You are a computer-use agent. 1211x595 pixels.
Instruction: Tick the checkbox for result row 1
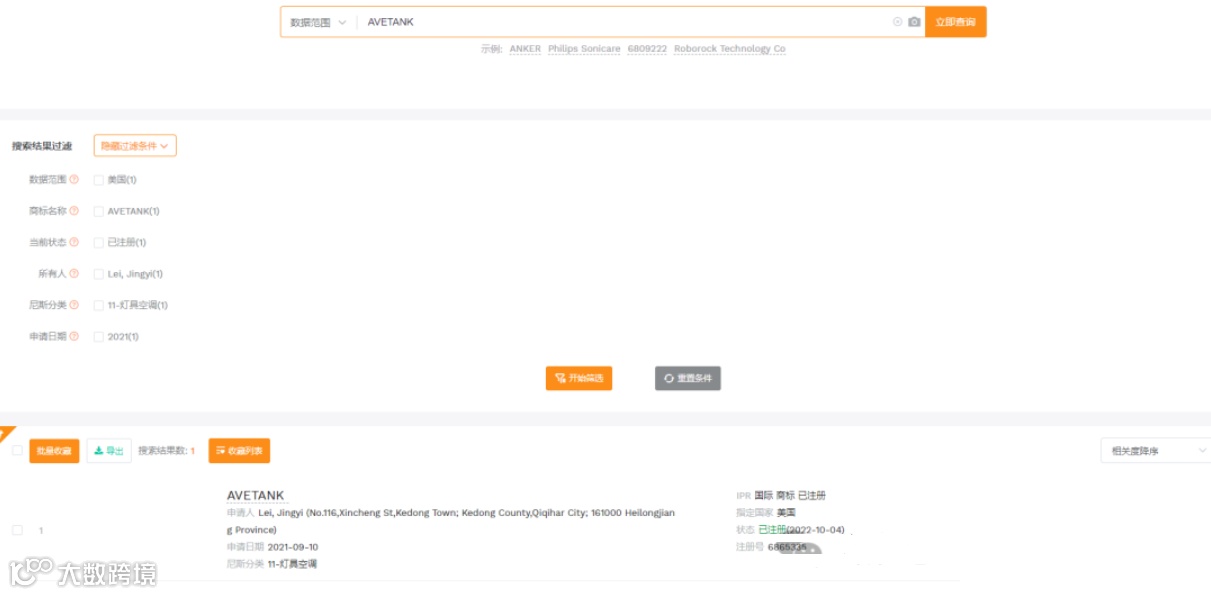[x=17, y=530]
